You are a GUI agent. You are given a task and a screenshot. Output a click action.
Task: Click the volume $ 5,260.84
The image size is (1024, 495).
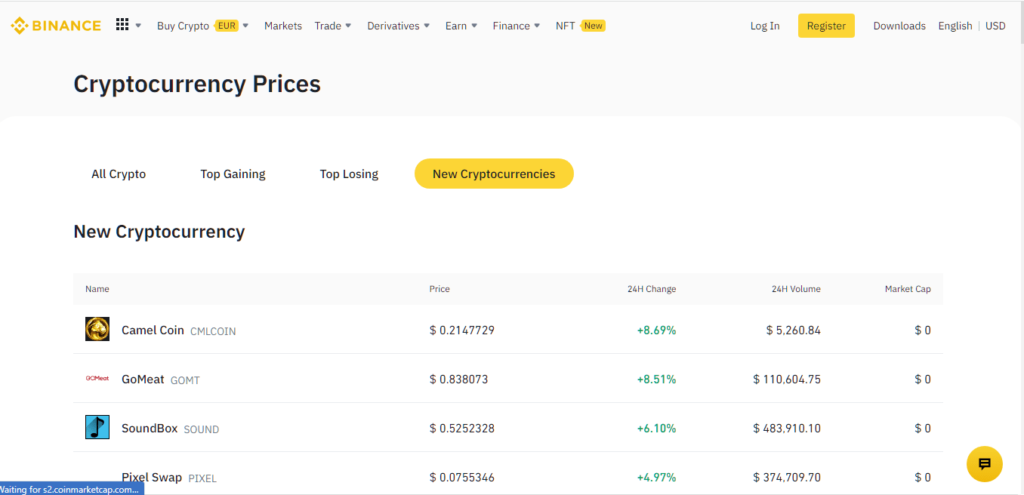click(x=793, y=330)
